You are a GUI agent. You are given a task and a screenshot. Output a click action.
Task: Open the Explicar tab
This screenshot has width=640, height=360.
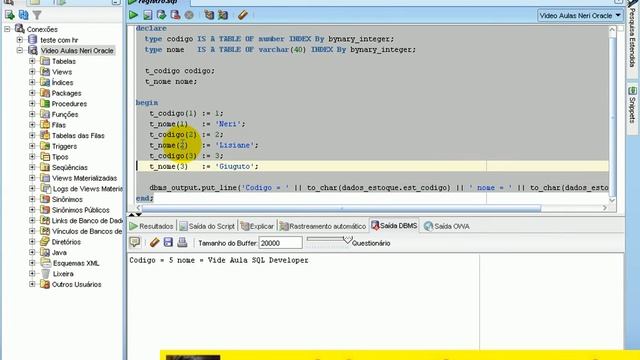tap(257, 226)
